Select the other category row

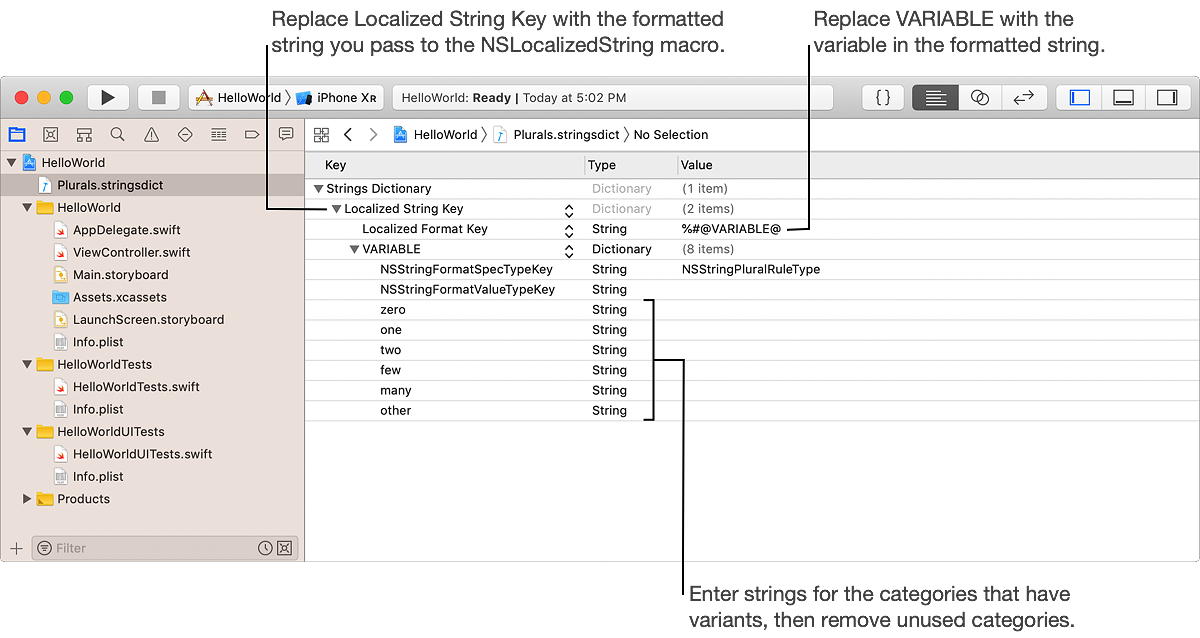(x=752, y=410)
